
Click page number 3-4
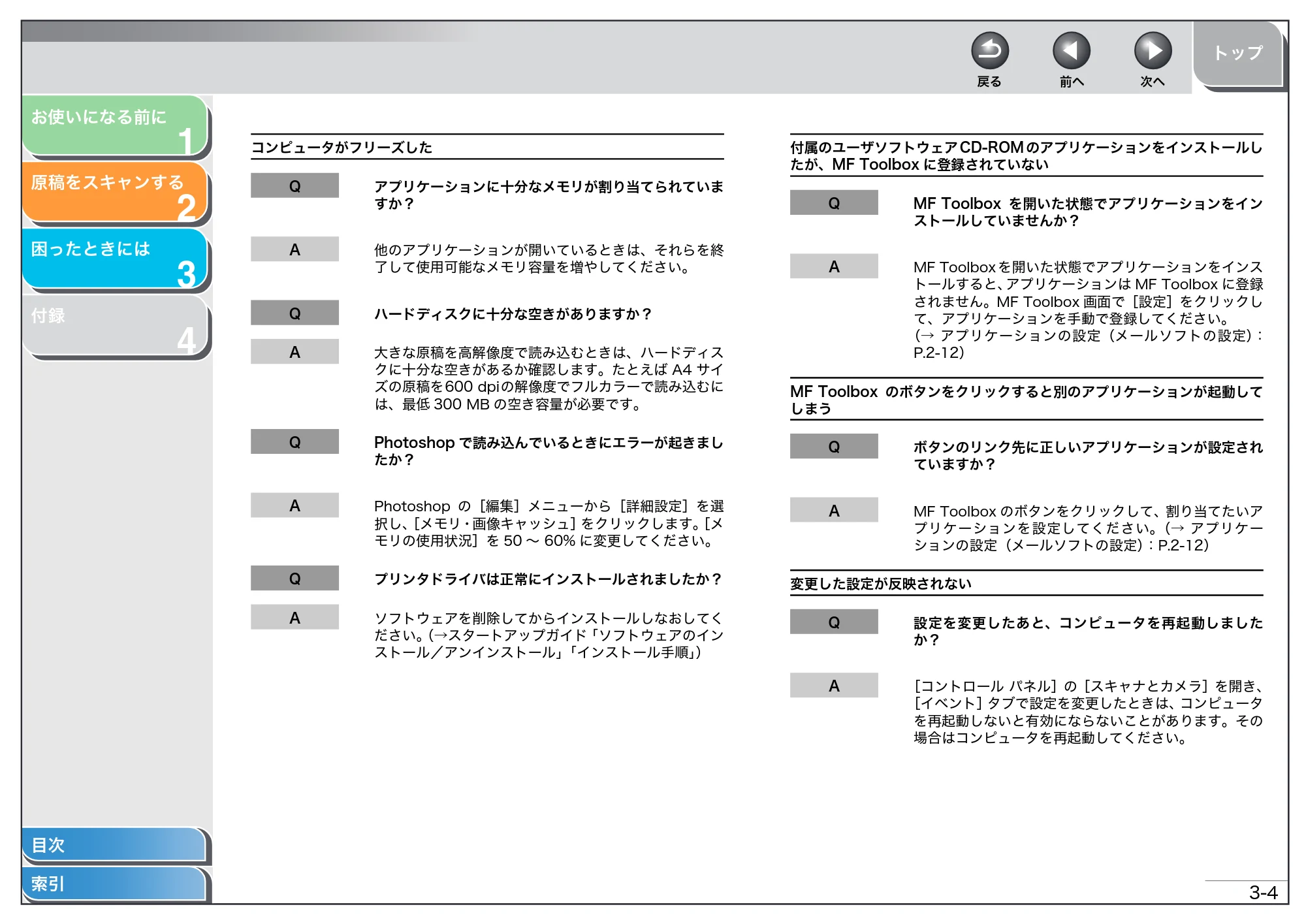tap(1263, 893)
